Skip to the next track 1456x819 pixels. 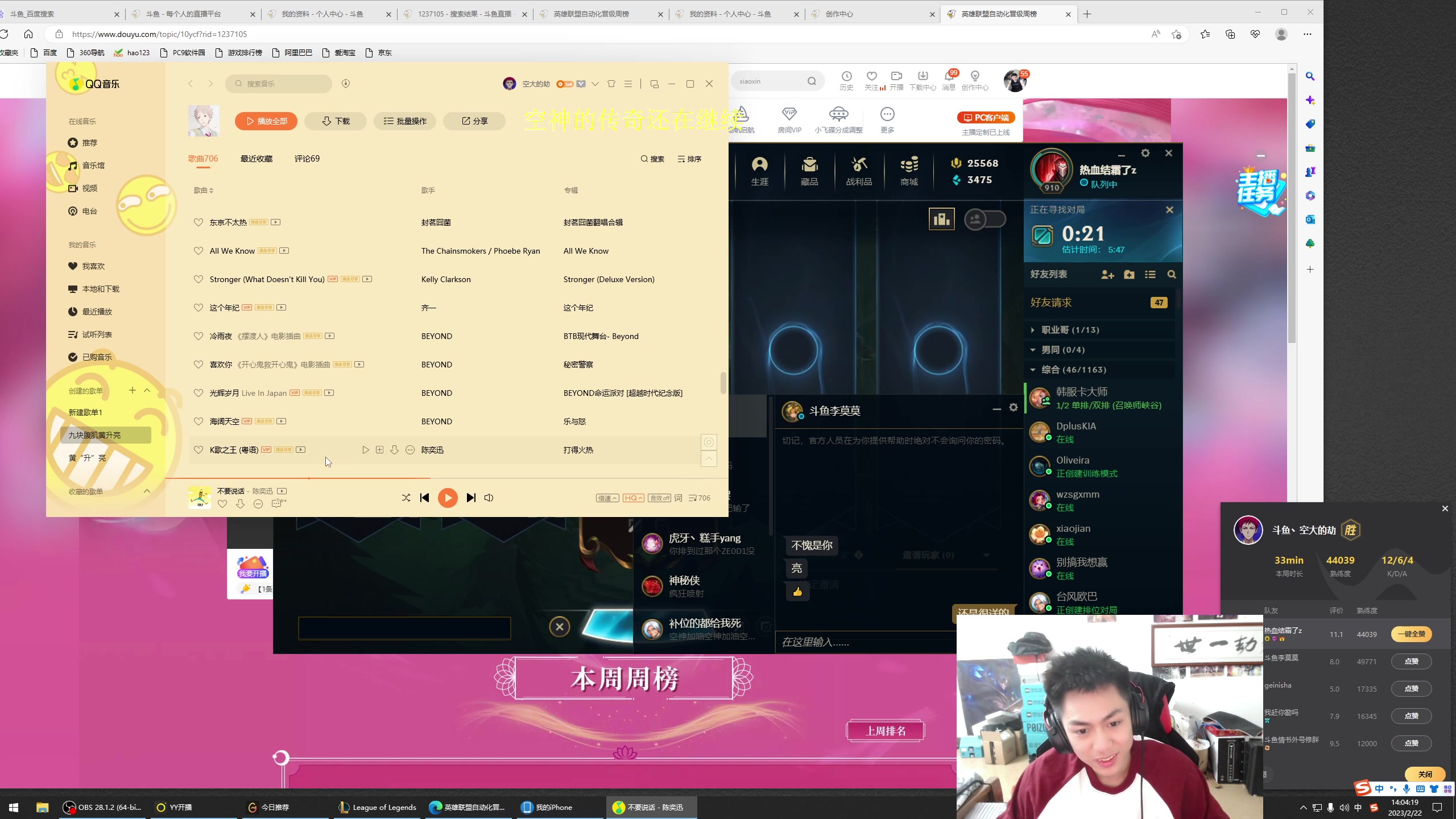pos(471,498)
